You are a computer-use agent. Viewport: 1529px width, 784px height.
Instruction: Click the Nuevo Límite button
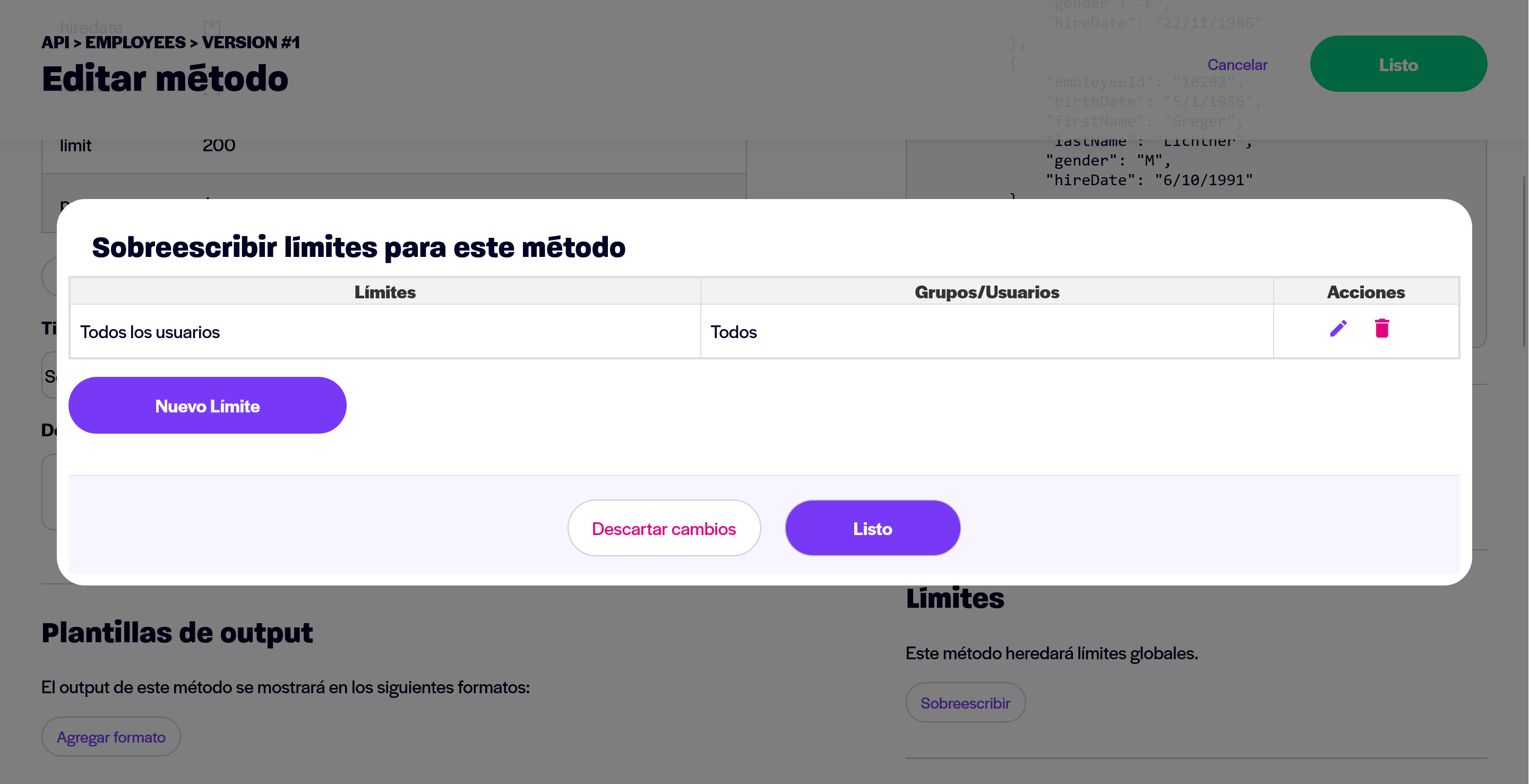[x=207, y=406]
